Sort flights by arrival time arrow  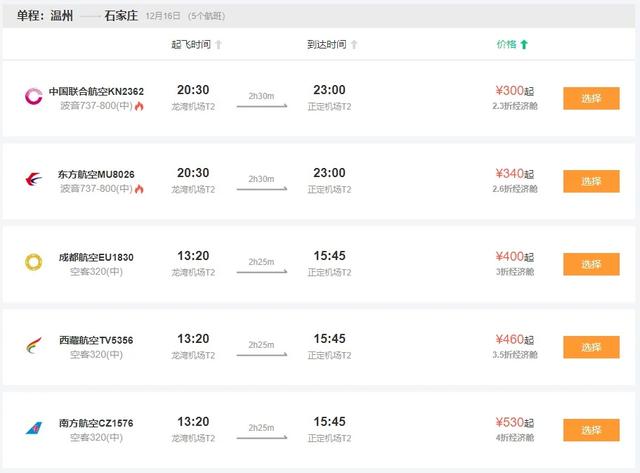[x=354, y=45]
